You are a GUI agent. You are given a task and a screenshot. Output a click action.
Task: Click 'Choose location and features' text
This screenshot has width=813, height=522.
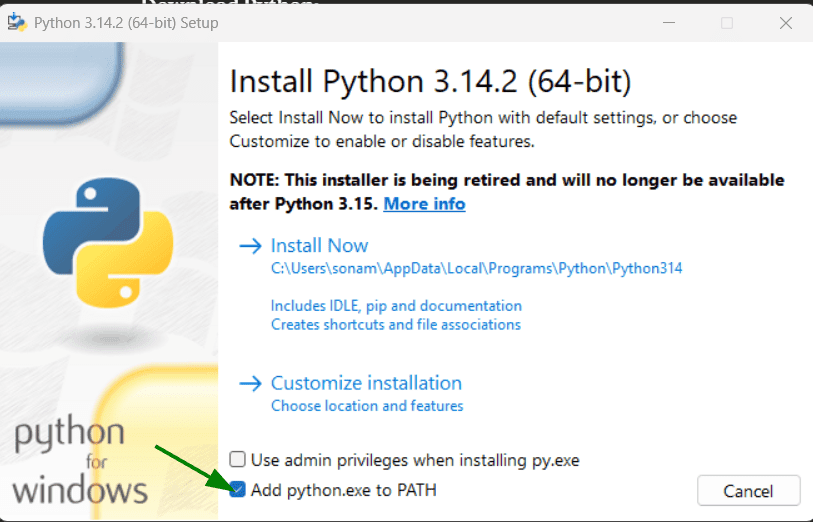[367, 406]
